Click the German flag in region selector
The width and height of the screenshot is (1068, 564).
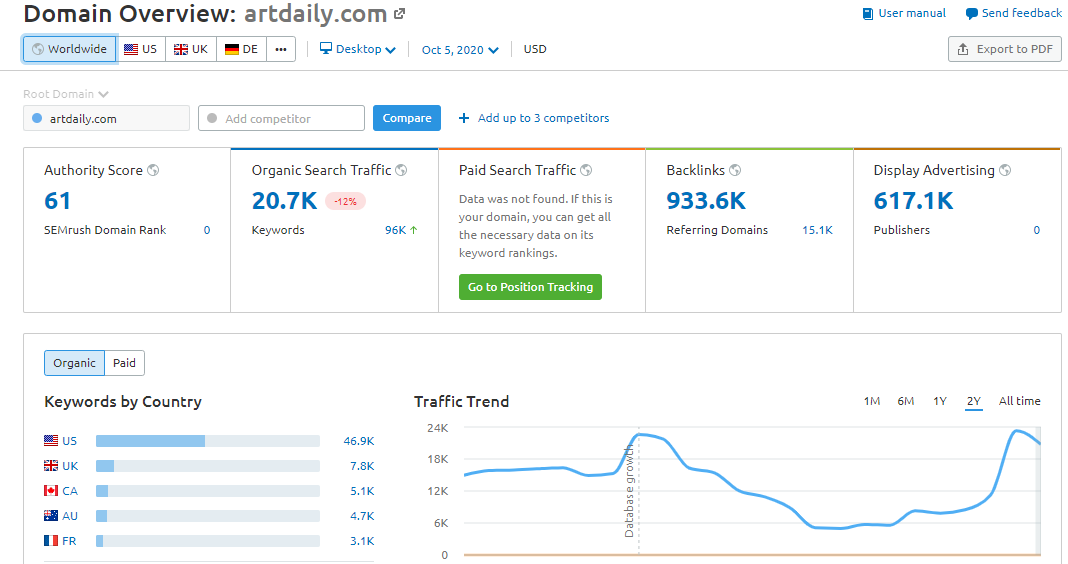pos(232,49)
